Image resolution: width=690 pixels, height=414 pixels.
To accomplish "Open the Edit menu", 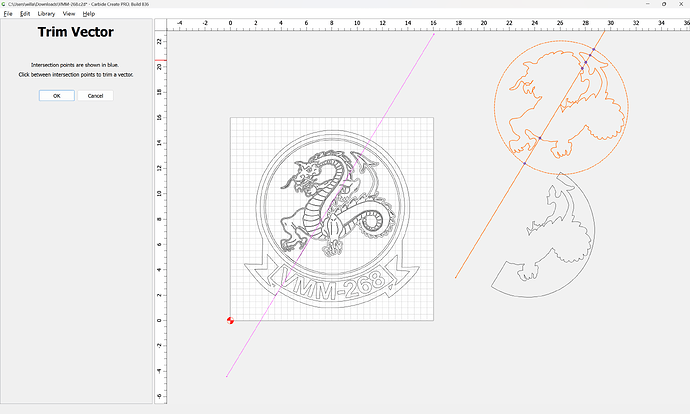I will click(25, 14).
